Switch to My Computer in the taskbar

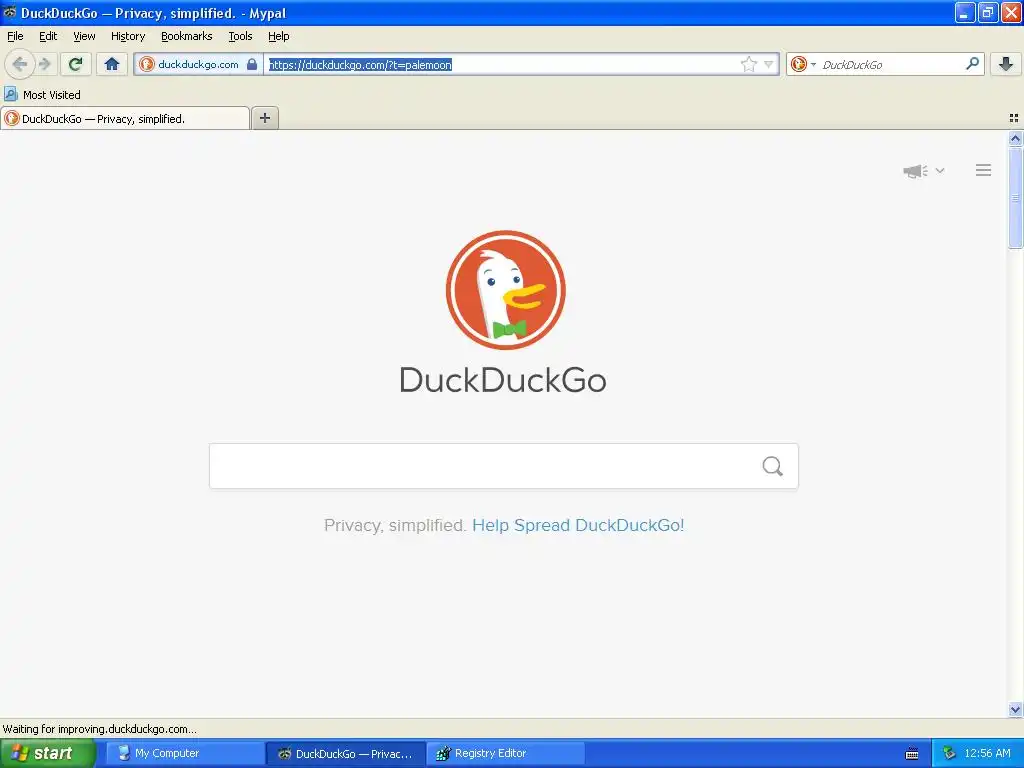tap(185, 753)
